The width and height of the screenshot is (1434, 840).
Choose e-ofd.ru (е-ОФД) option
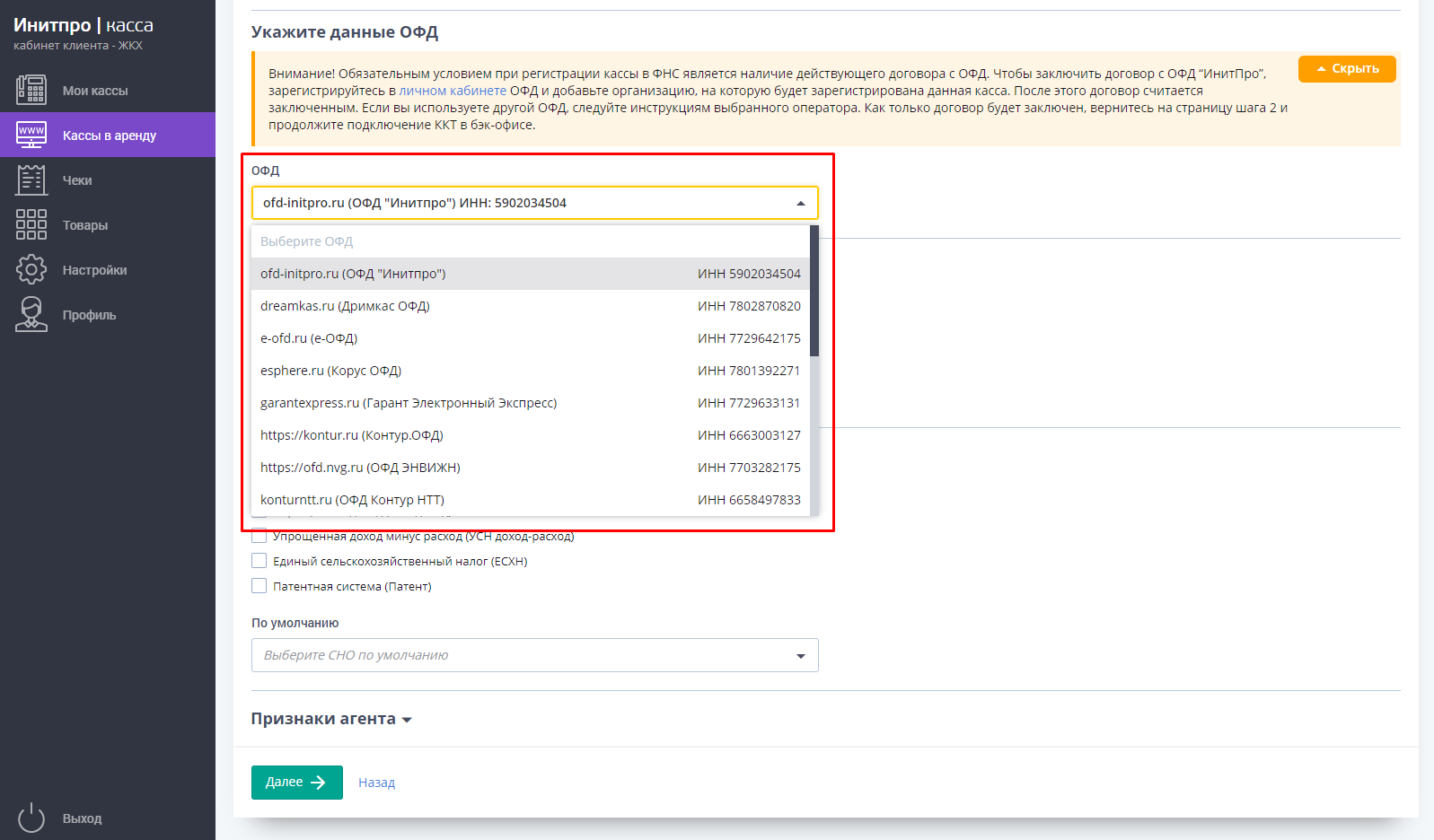[531, 338]
